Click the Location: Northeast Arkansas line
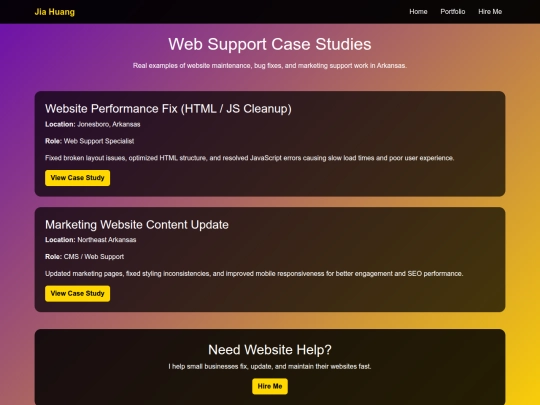Viewport: 540px width, 405px height. click(91, 240)
